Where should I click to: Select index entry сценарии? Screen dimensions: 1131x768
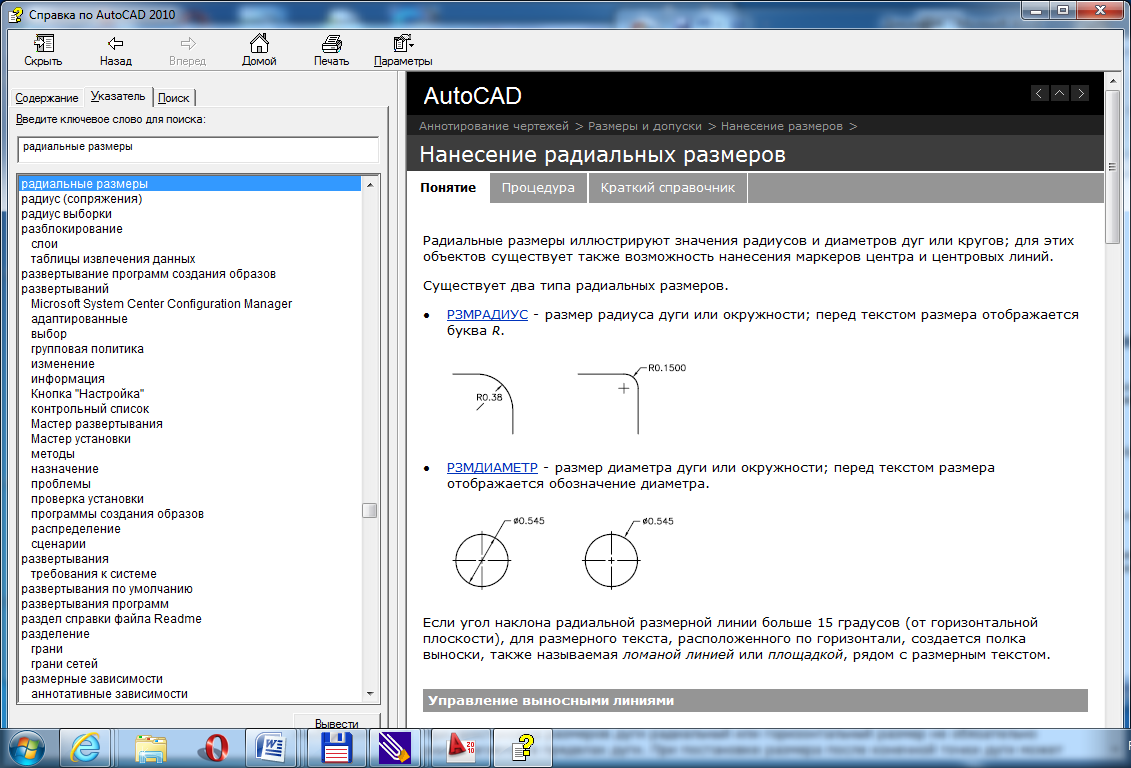click(58, 544)
